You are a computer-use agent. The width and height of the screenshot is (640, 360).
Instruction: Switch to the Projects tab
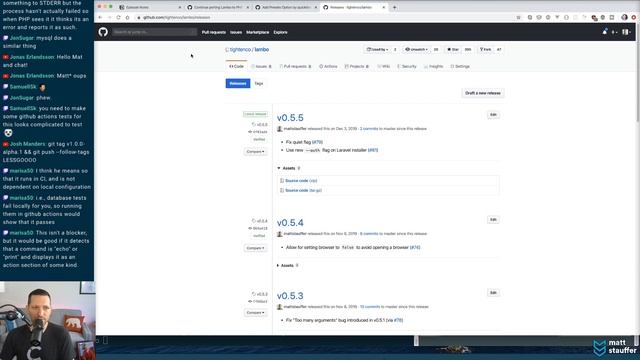pyautogui.click(x=357, y=66)
